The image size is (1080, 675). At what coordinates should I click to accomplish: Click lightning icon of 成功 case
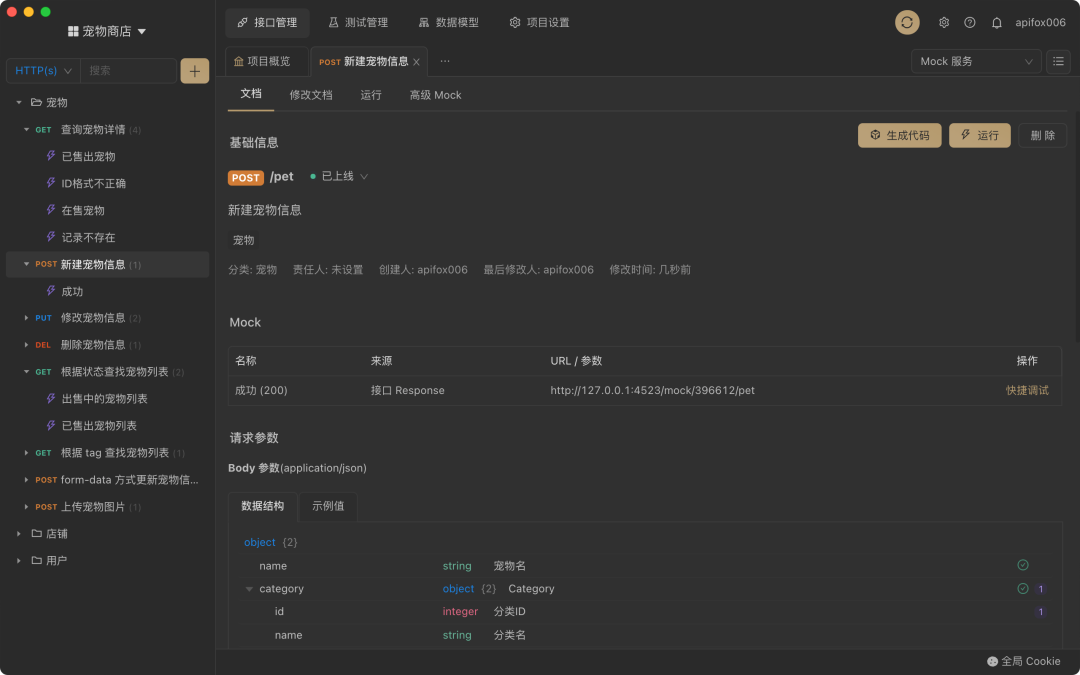(x=50, y=291)
